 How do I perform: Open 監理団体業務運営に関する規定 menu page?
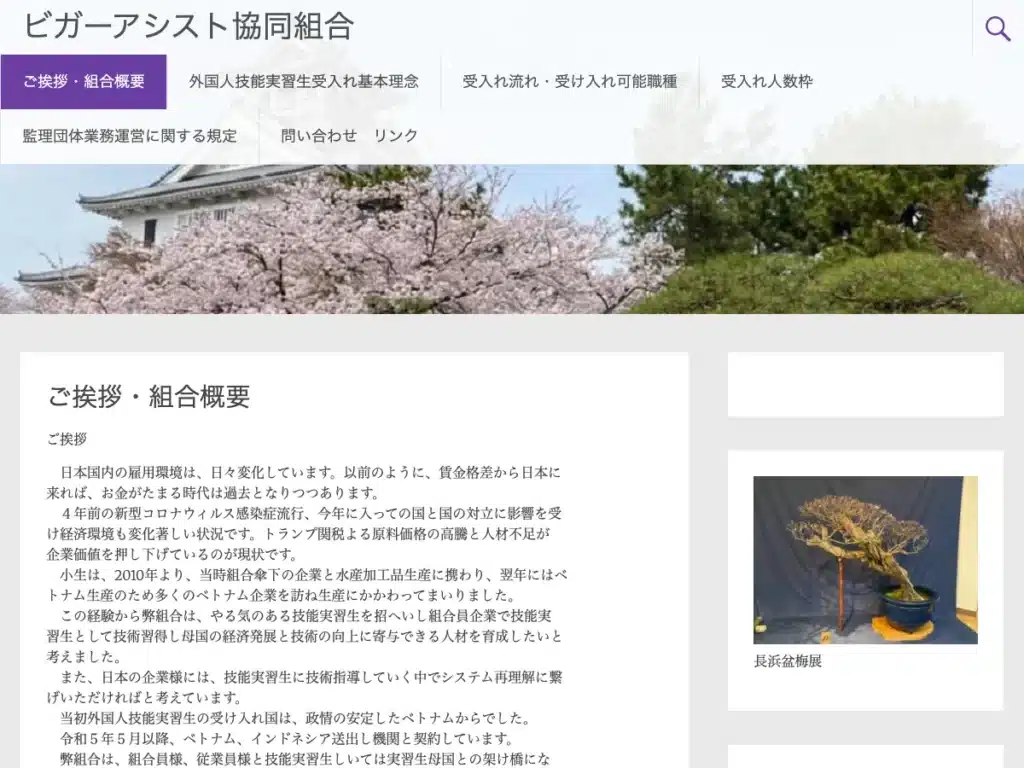130,136
